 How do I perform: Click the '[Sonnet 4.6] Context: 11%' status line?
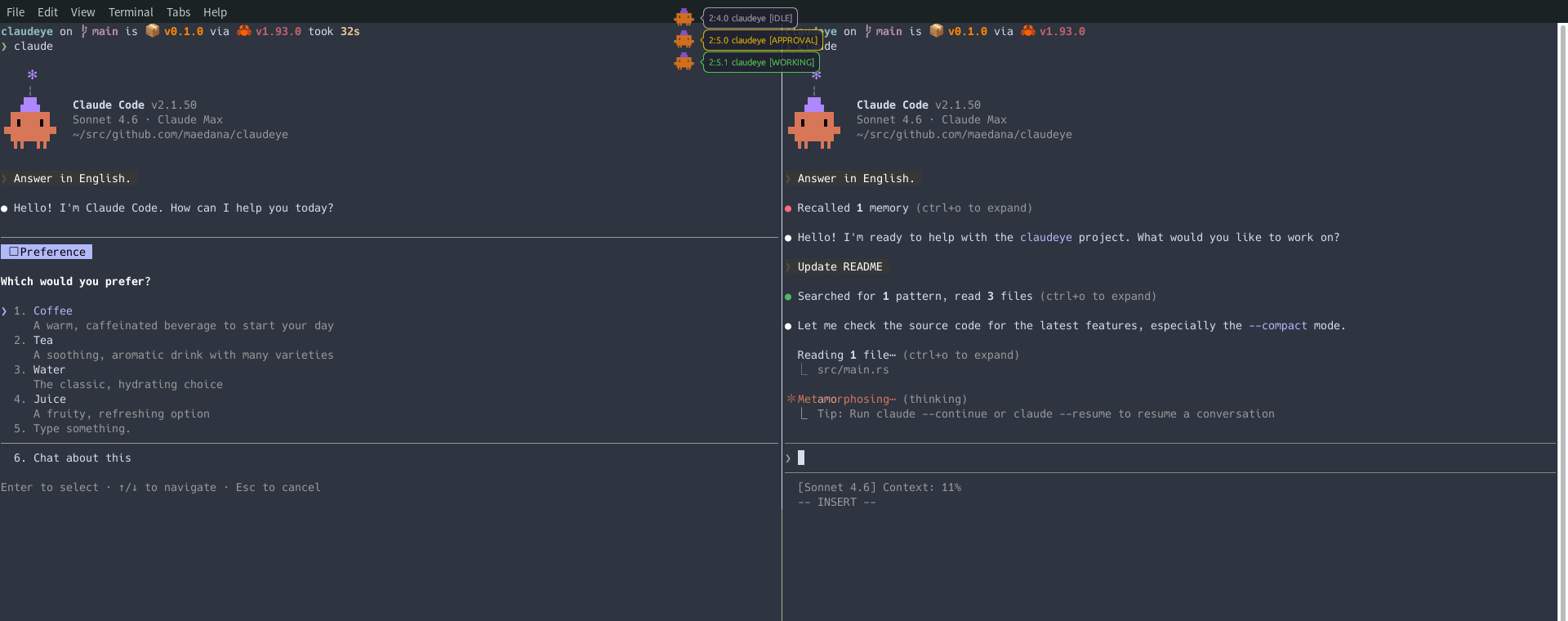pyautogui.click(x=879, y=487)
